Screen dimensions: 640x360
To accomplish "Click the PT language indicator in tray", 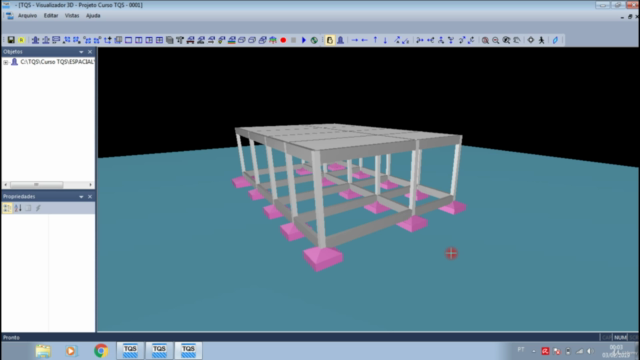I will (x=521, y=350).
